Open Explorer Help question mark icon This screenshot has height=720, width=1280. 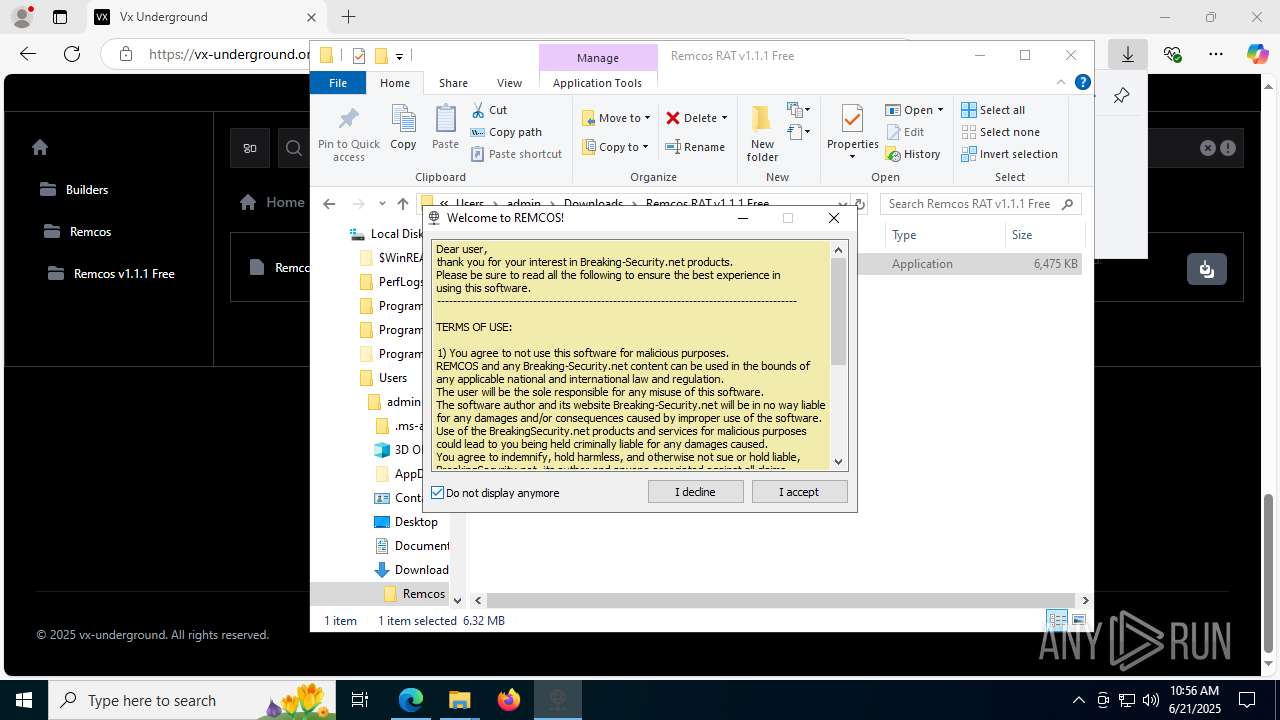tap(1082, 83)
